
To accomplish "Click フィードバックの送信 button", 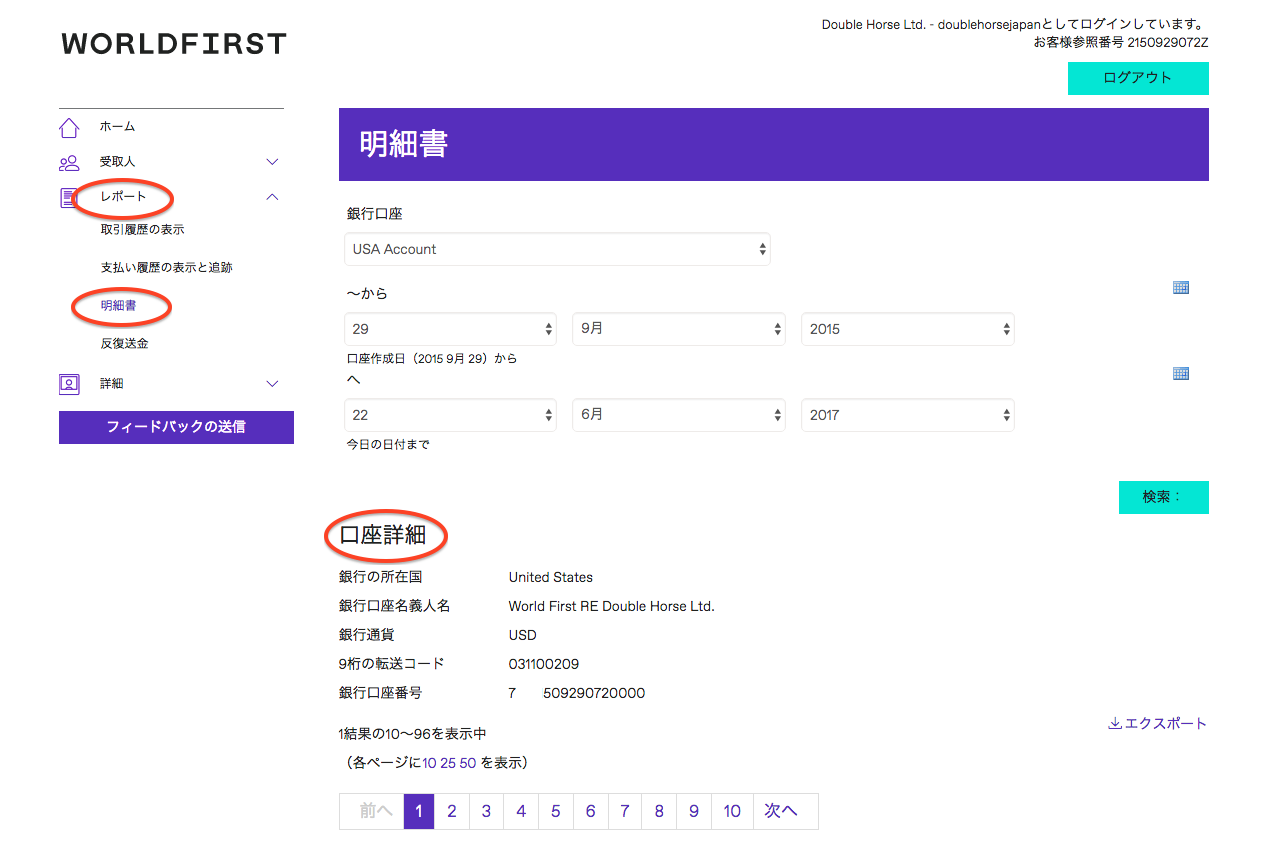I will 176,427.
